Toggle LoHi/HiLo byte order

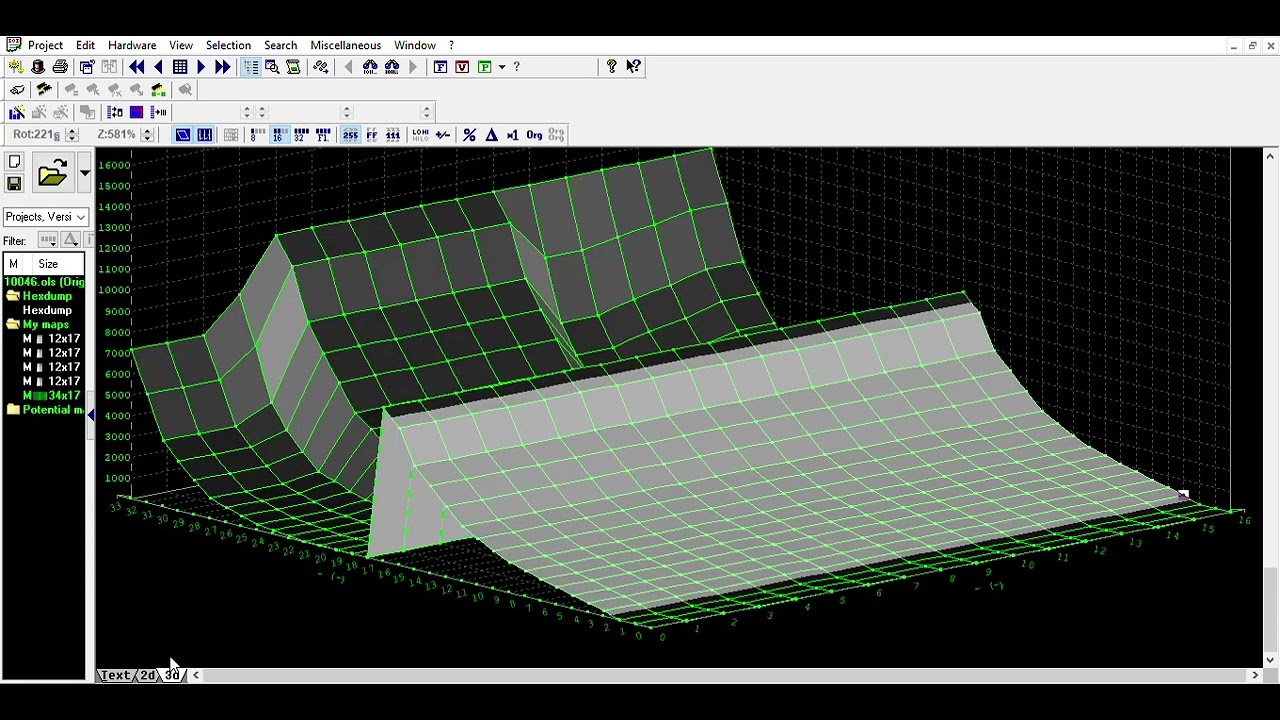(x=420, y=135)
